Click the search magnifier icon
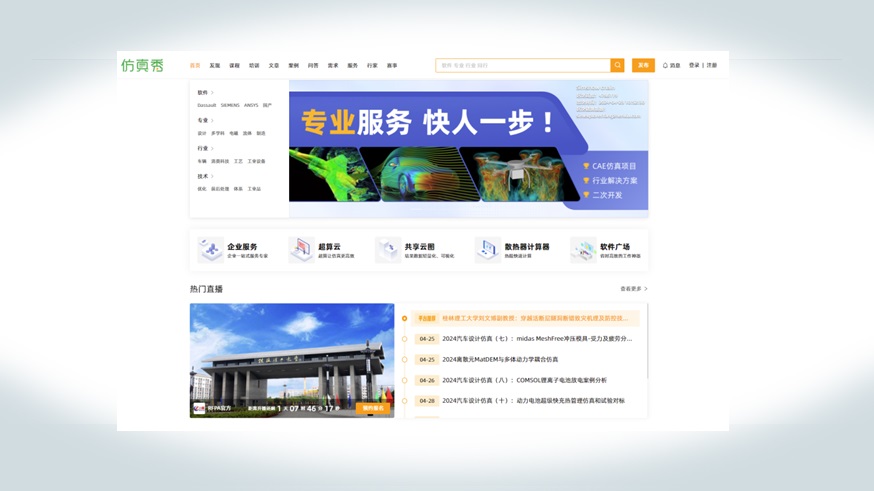 point(617,65)
